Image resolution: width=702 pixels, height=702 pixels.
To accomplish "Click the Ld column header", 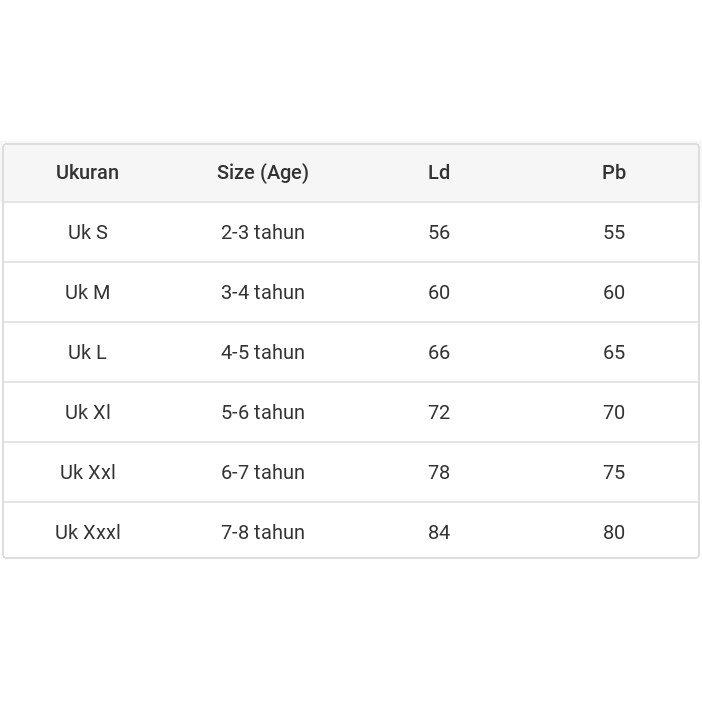I will tap(439, 172).
